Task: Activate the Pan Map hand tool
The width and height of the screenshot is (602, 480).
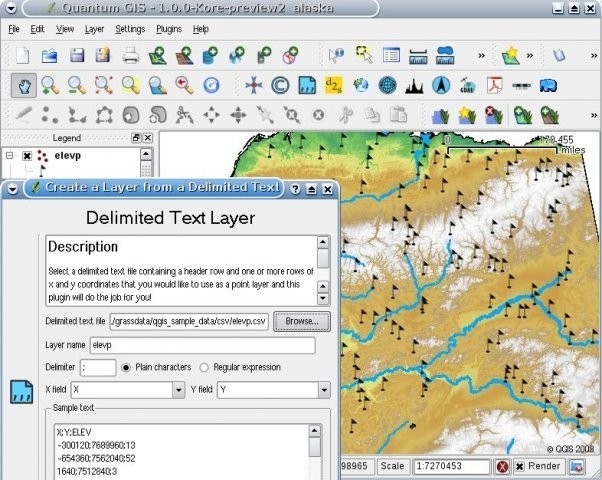Action: click(24, 85)
